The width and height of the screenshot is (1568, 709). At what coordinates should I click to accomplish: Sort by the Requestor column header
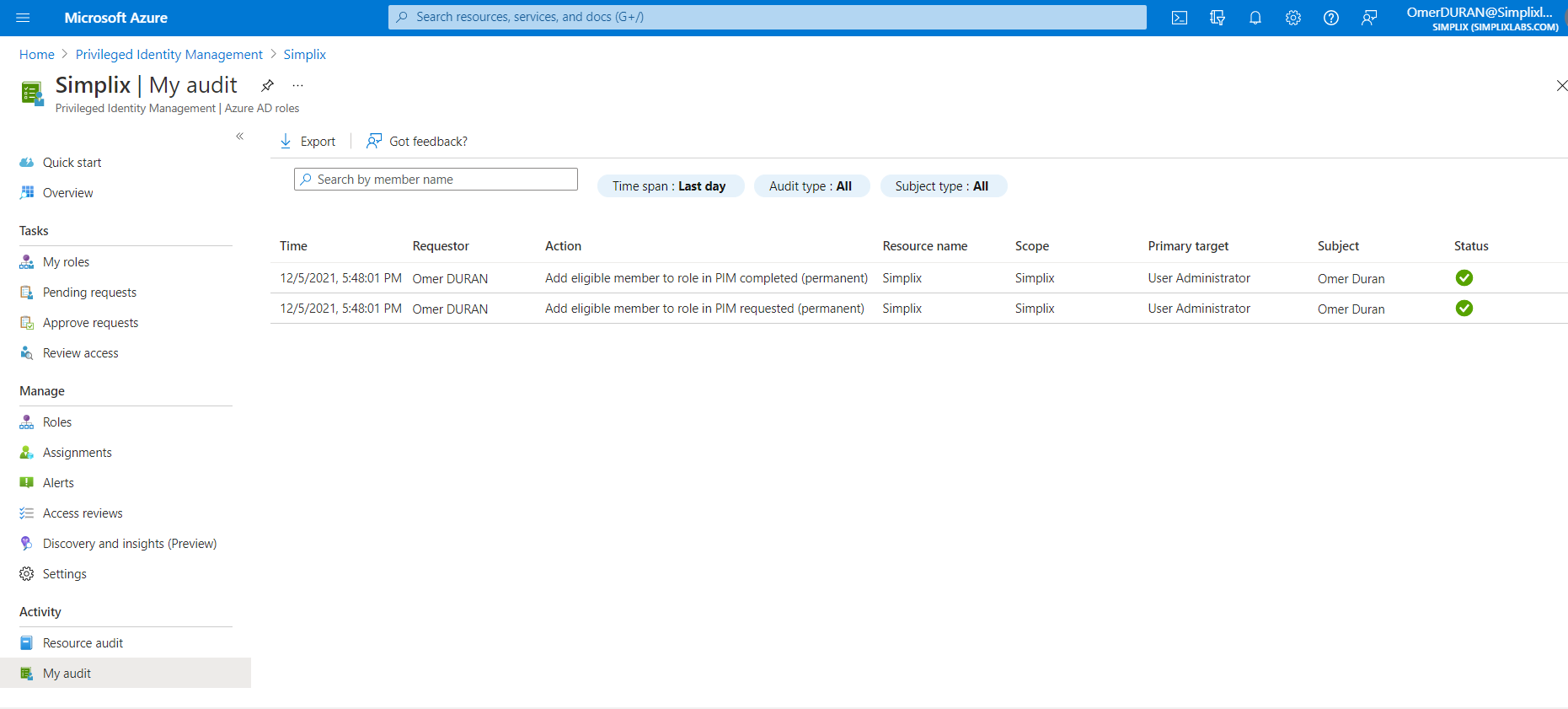pyautogui.click(x=441, y=246)
